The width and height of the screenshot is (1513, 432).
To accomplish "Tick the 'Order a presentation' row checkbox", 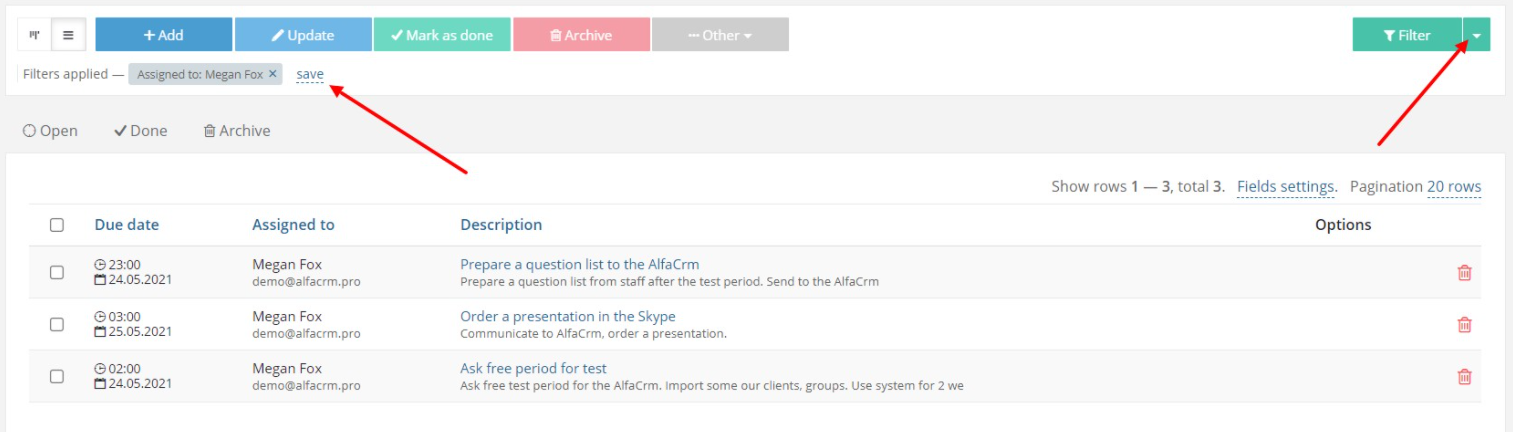I will pos(57,324).
